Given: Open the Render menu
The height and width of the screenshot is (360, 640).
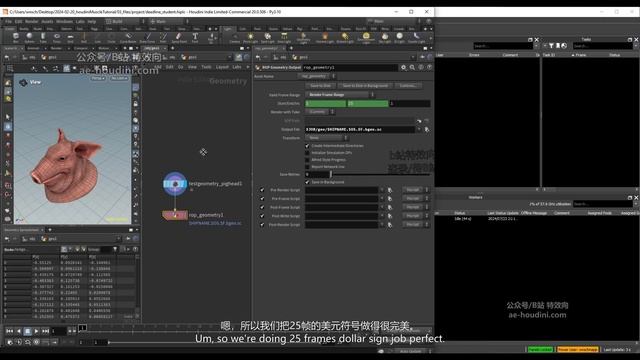Looking at the screenshot, I should tap(31, 21).
